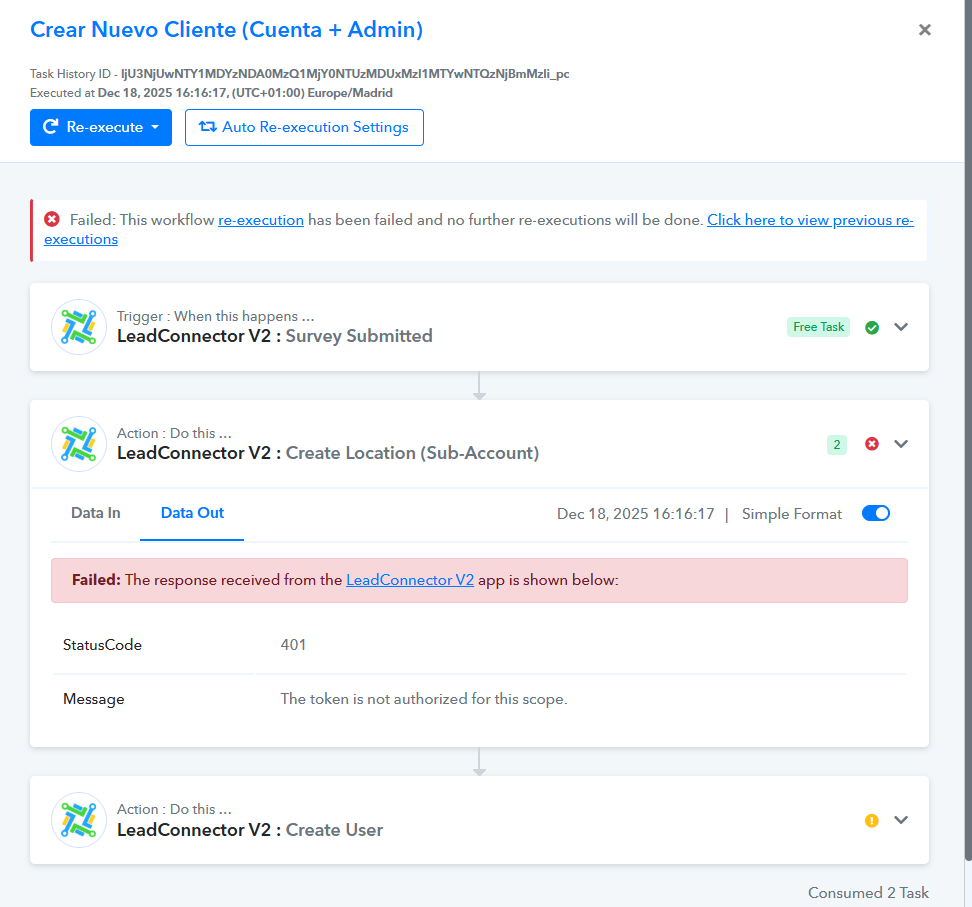Click the re-execution link in banner
The height and width of the screenshot is (907, 972).
tap(261, 220)
